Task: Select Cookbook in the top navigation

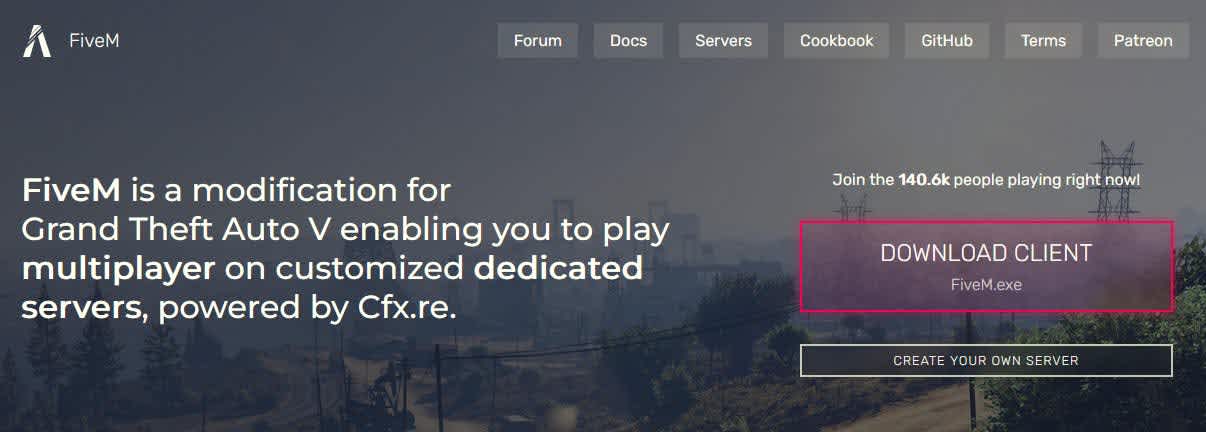Action: (837, 41)
